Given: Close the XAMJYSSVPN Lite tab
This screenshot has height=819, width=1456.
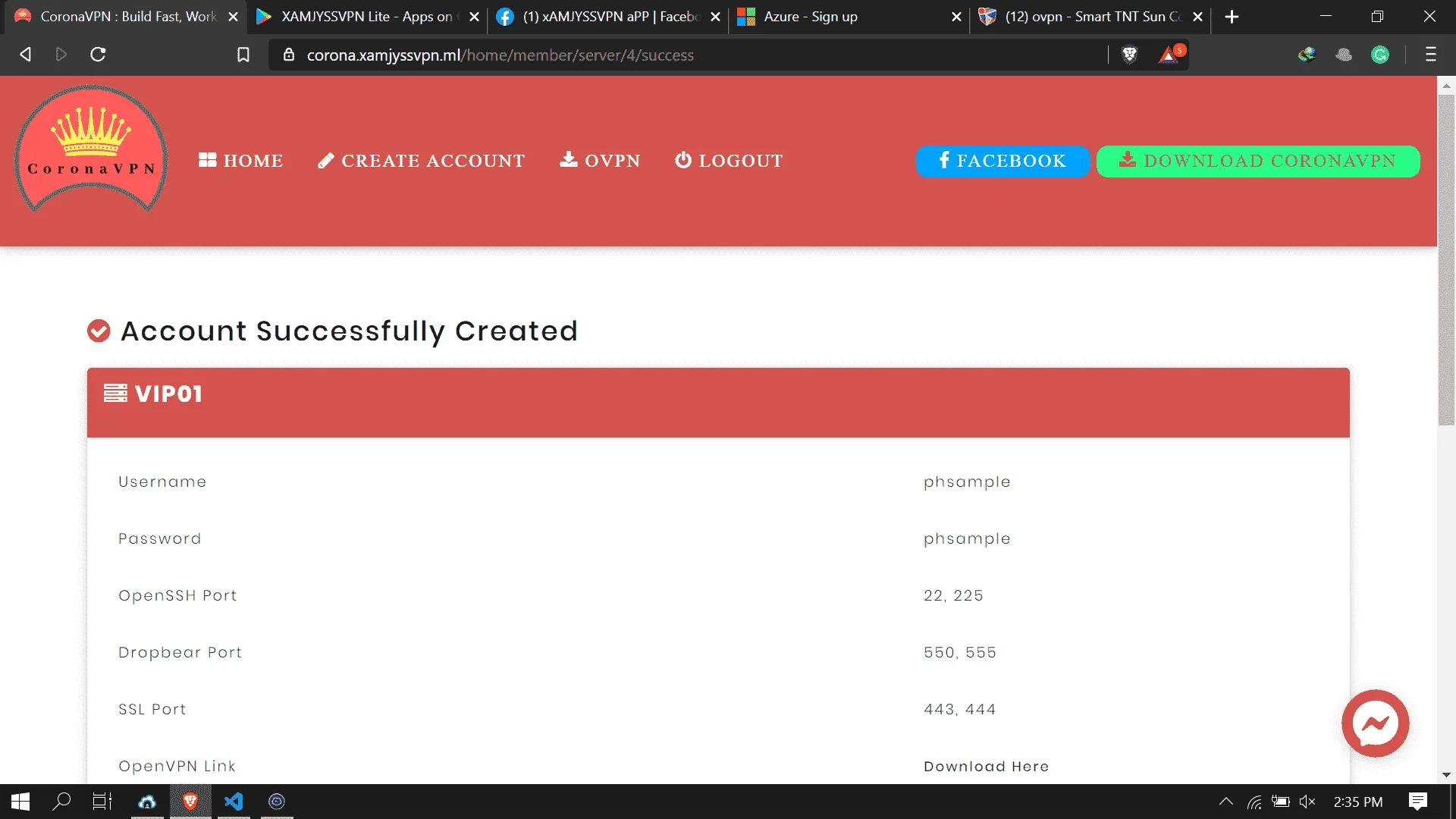Looking at the screenshot, I should (x=474, y=17).
